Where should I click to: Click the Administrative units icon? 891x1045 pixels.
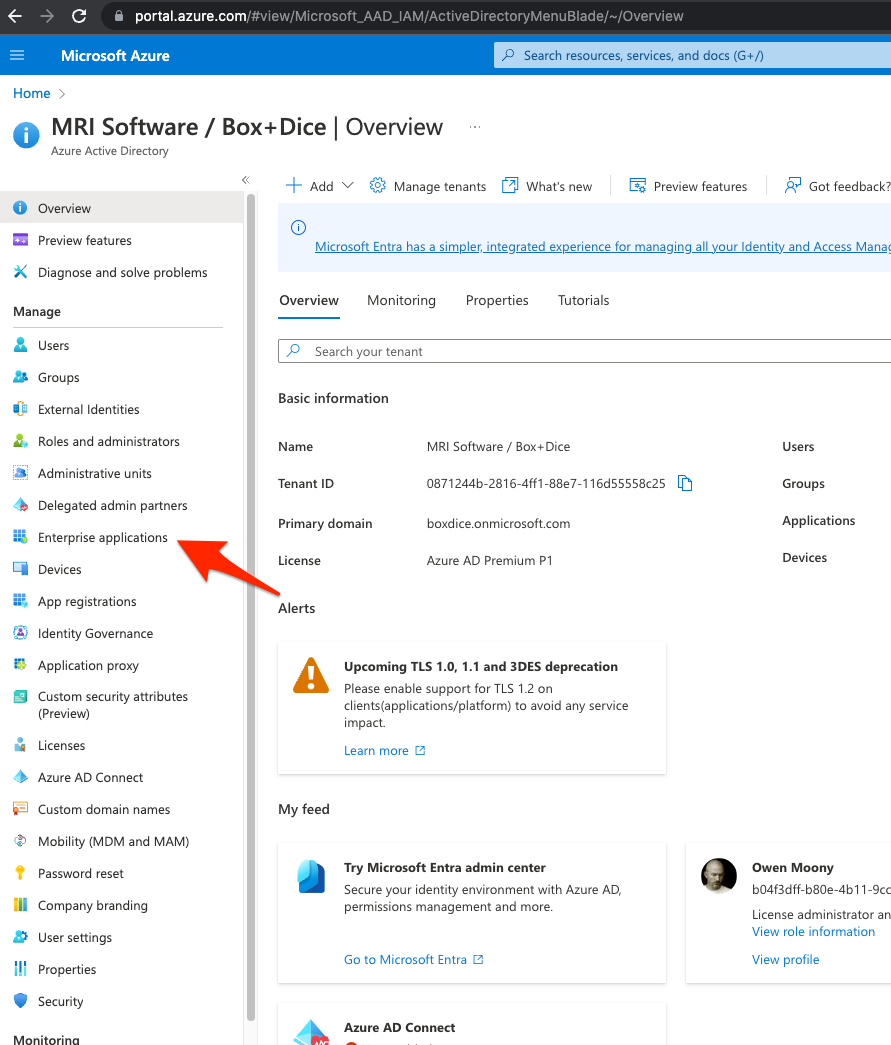[21, 473]
